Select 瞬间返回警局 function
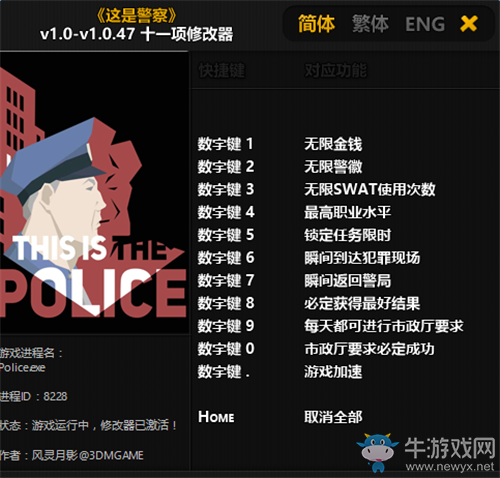This screenshot has height=478, width=500. pyautogui.click(x=347, y=281)
